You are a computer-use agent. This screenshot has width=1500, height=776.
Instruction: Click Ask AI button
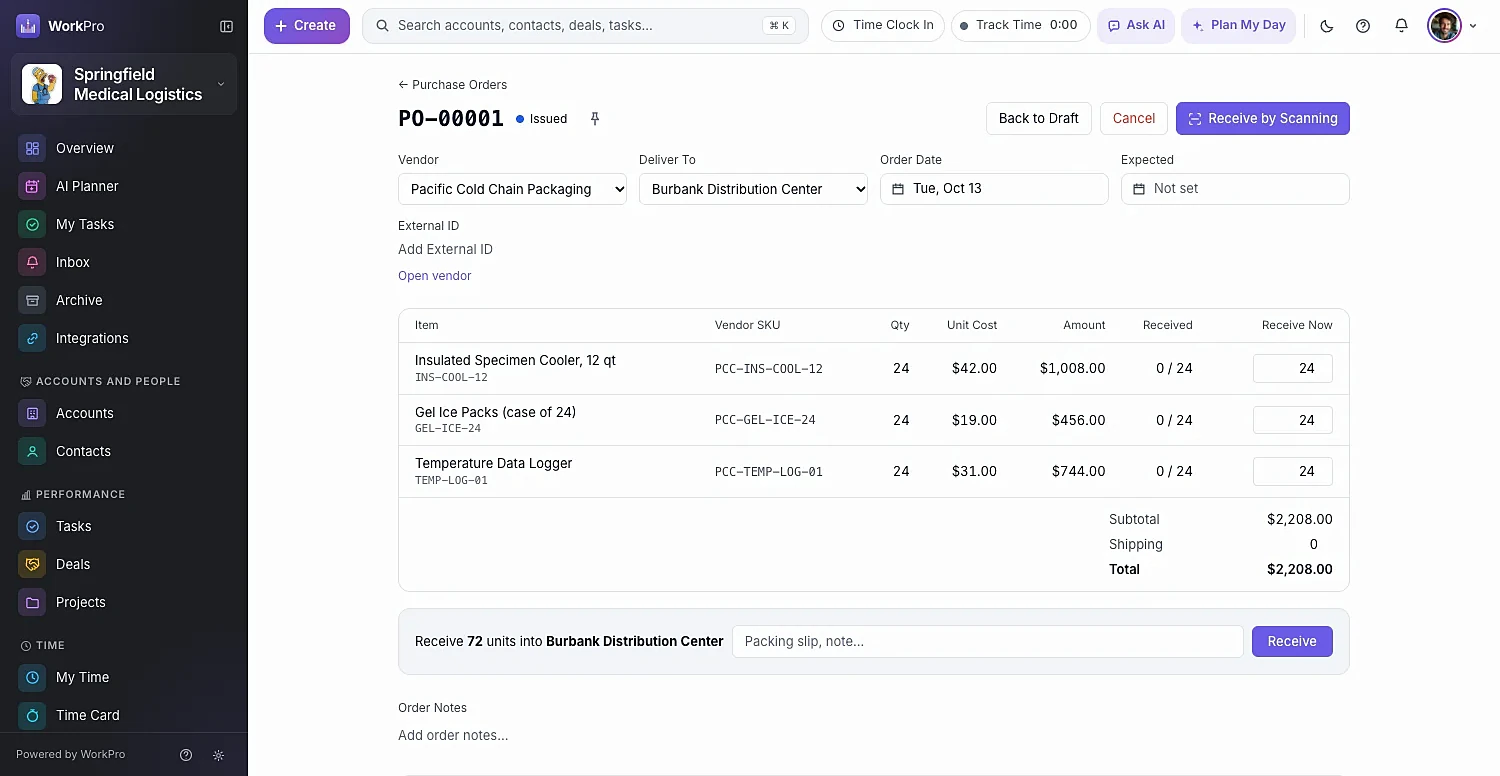(1136, 26)
